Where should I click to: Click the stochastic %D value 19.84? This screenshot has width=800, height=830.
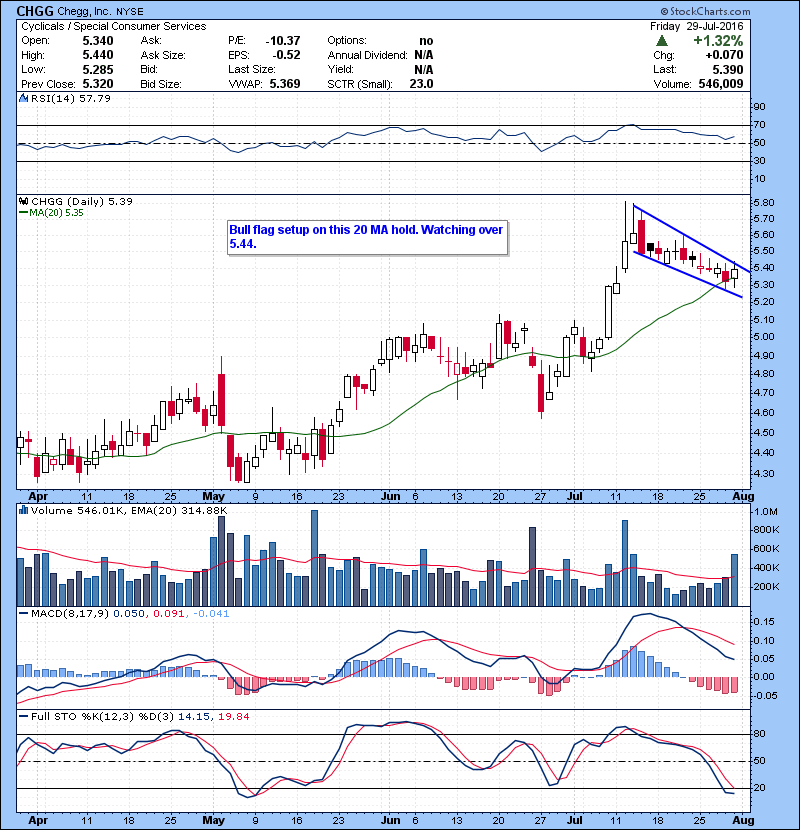tap(233, 716)
